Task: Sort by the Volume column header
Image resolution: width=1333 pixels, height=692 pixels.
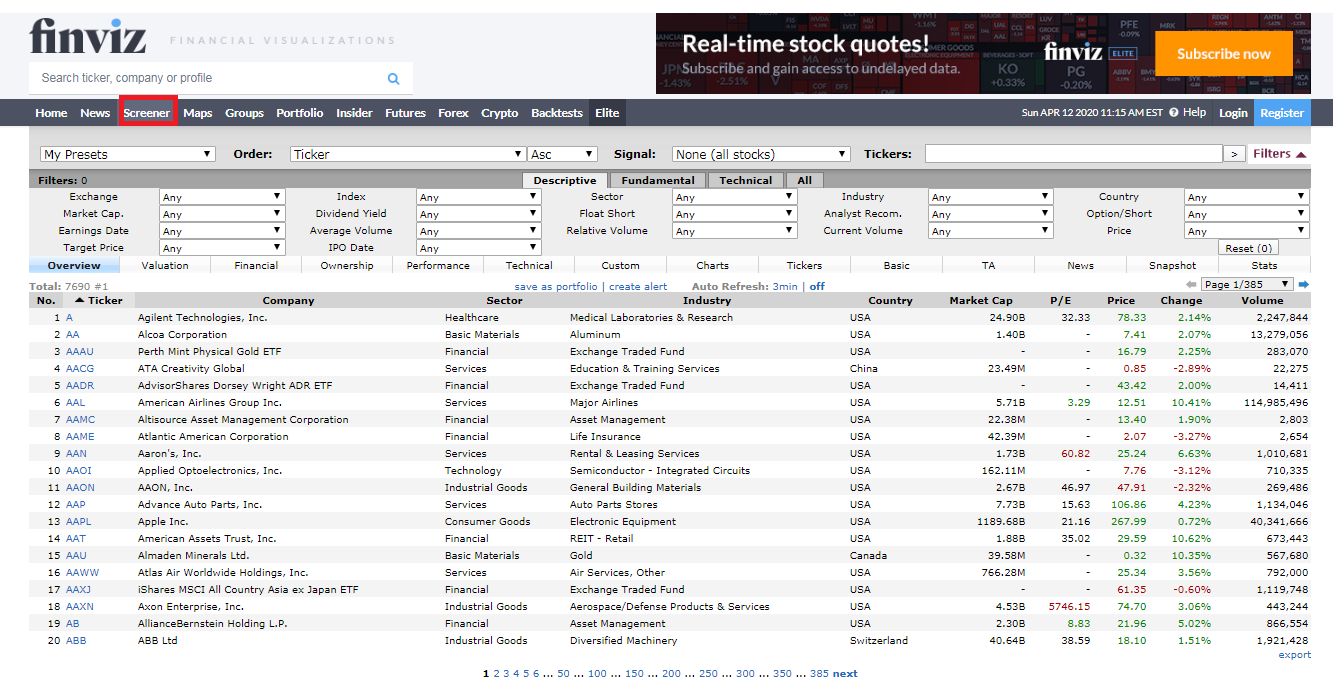Action: coord(1262,300)
